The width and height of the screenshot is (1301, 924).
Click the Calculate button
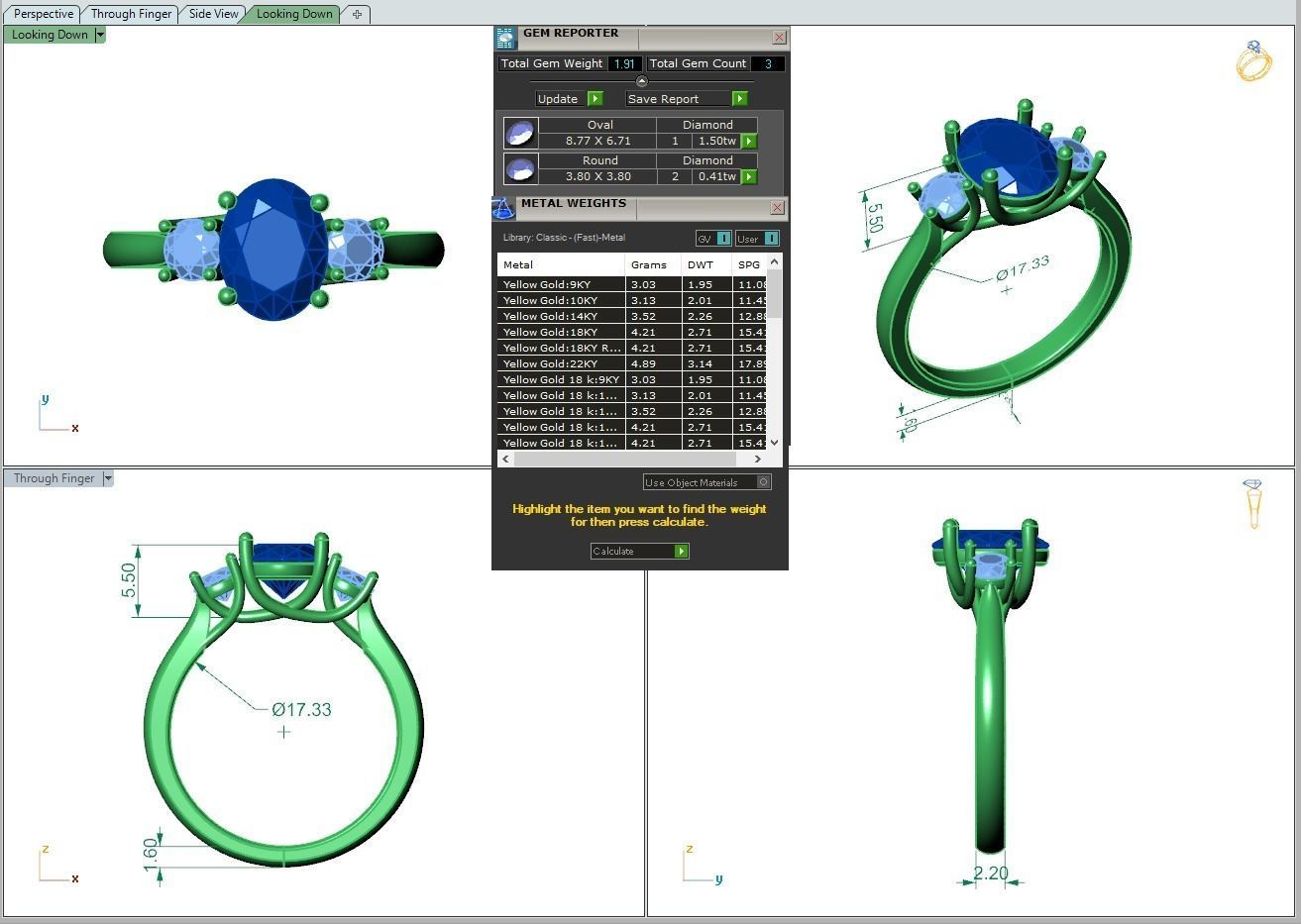[x=639, y=552]
